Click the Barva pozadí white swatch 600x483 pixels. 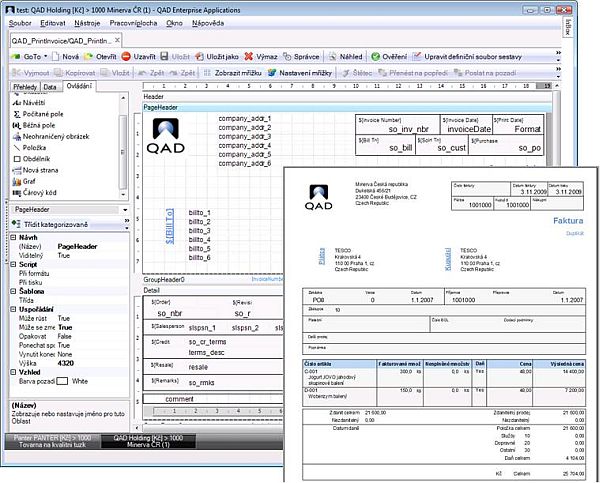click(x=62, y=381)
